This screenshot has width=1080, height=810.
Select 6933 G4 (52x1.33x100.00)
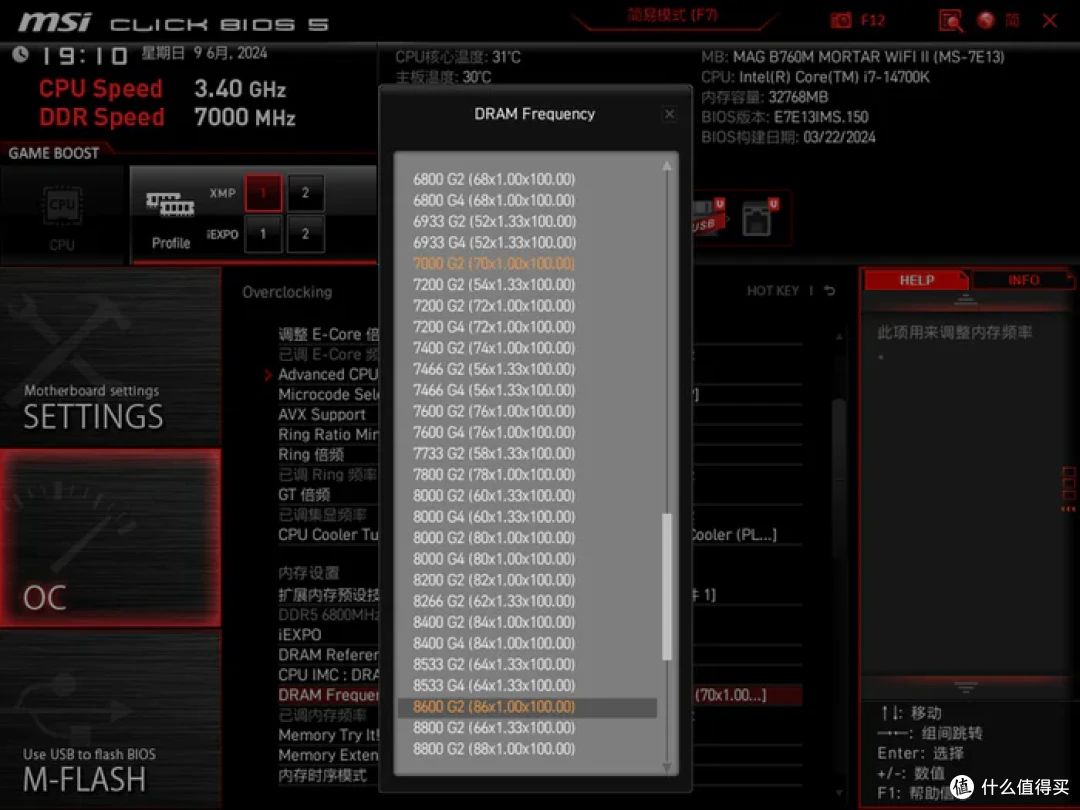(x=493, y=242)
